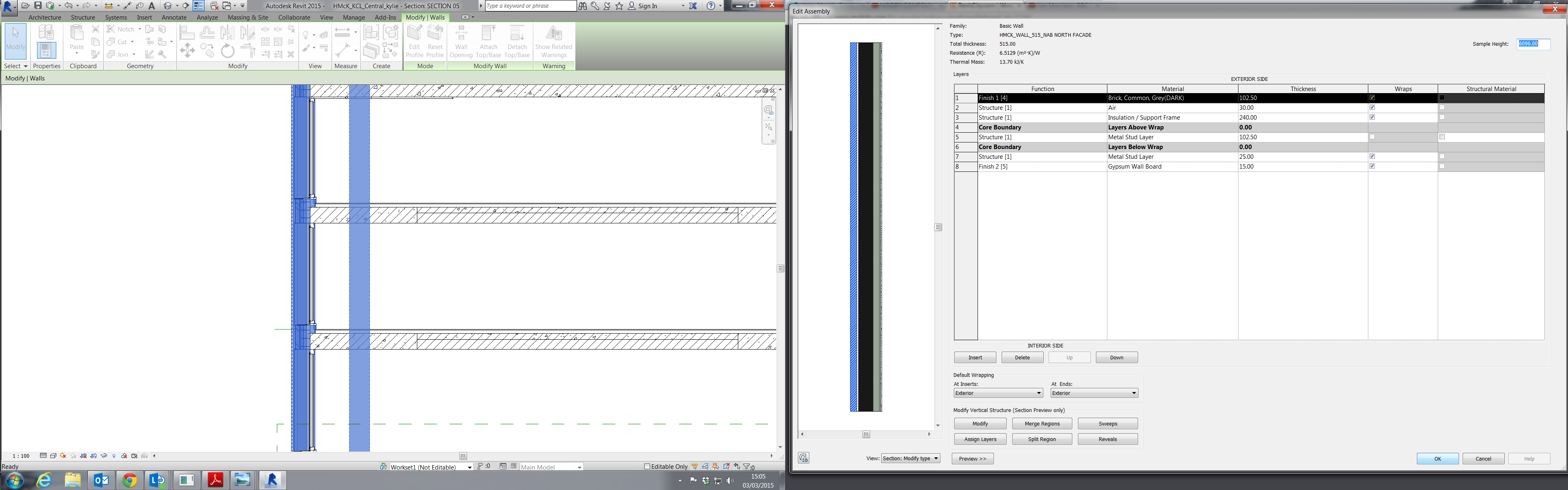The height and width of the screenshot is (490, 1568).
Task: Open the At Ends wrapping dropdown
Action: pos(1094,393)
